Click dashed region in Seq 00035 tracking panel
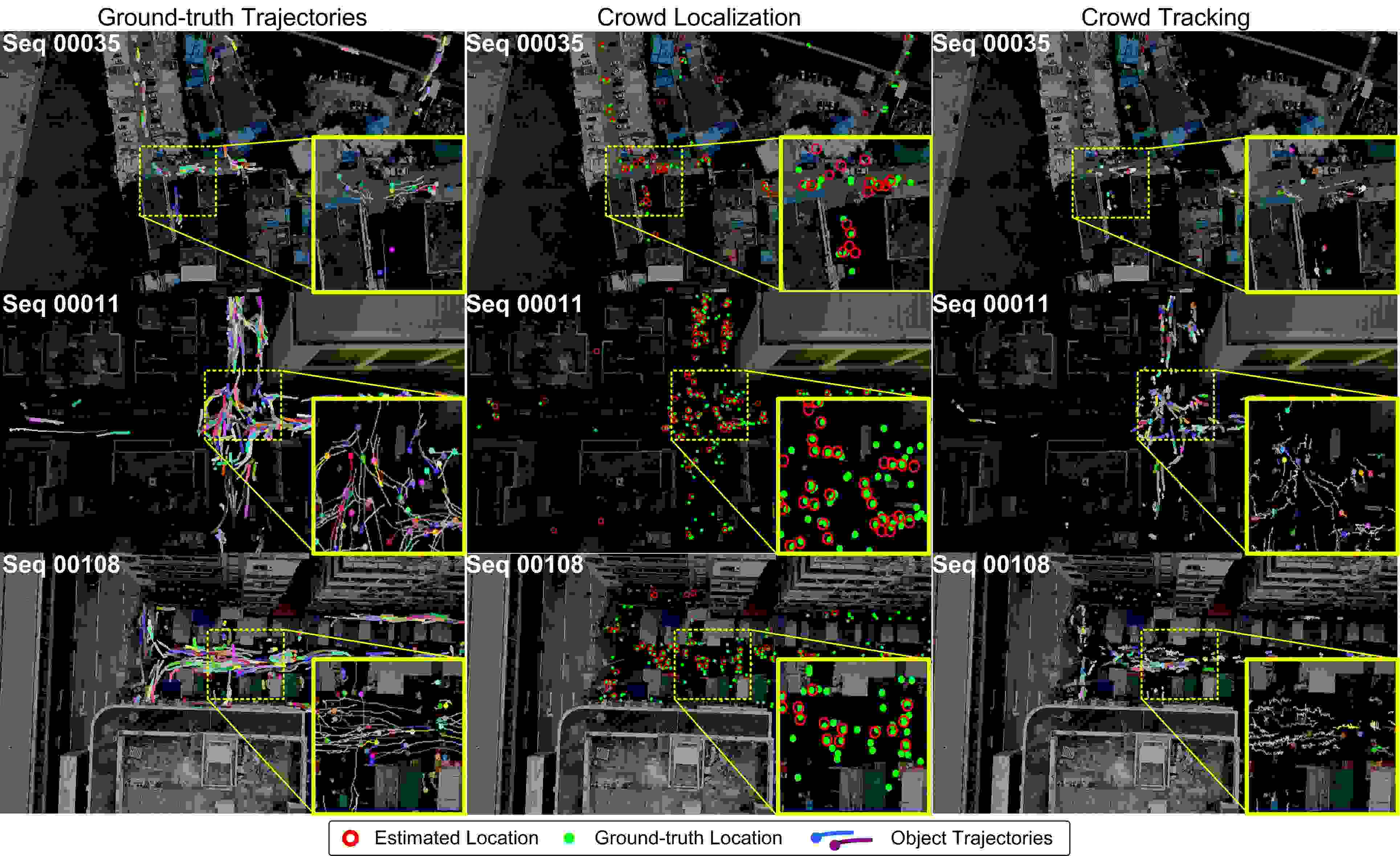 (1111, 183)
